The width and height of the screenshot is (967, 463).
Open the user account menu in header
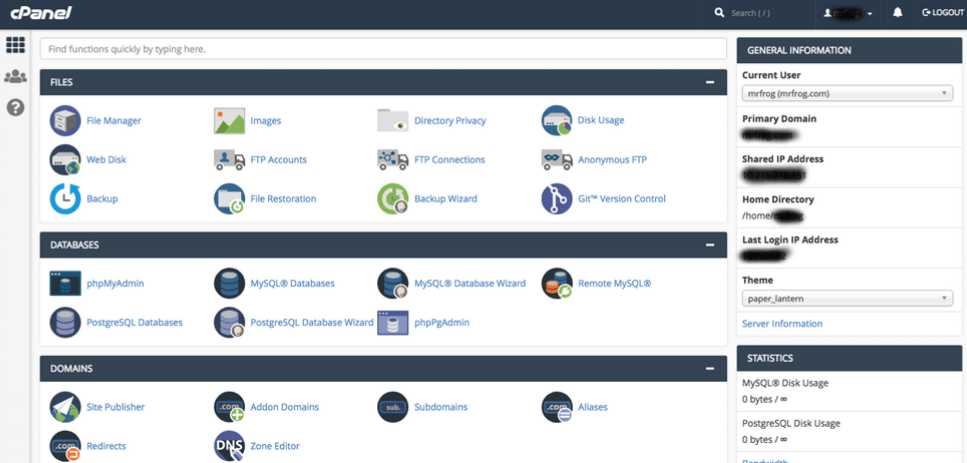(848, 13)
